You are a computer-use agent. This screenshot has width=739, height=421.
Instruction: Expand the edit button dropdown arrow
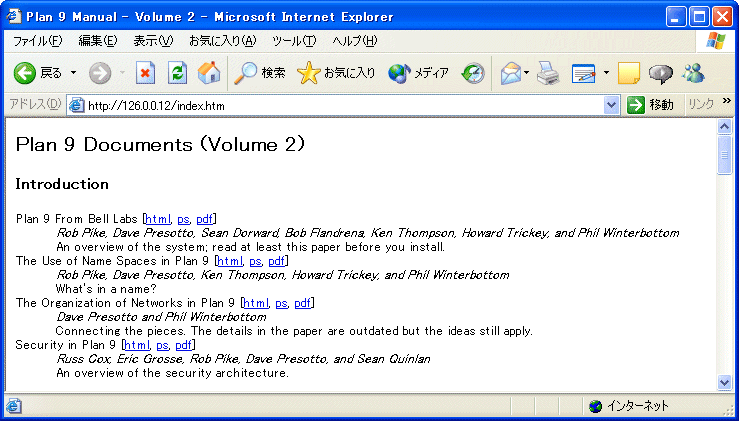coord(606,73)
